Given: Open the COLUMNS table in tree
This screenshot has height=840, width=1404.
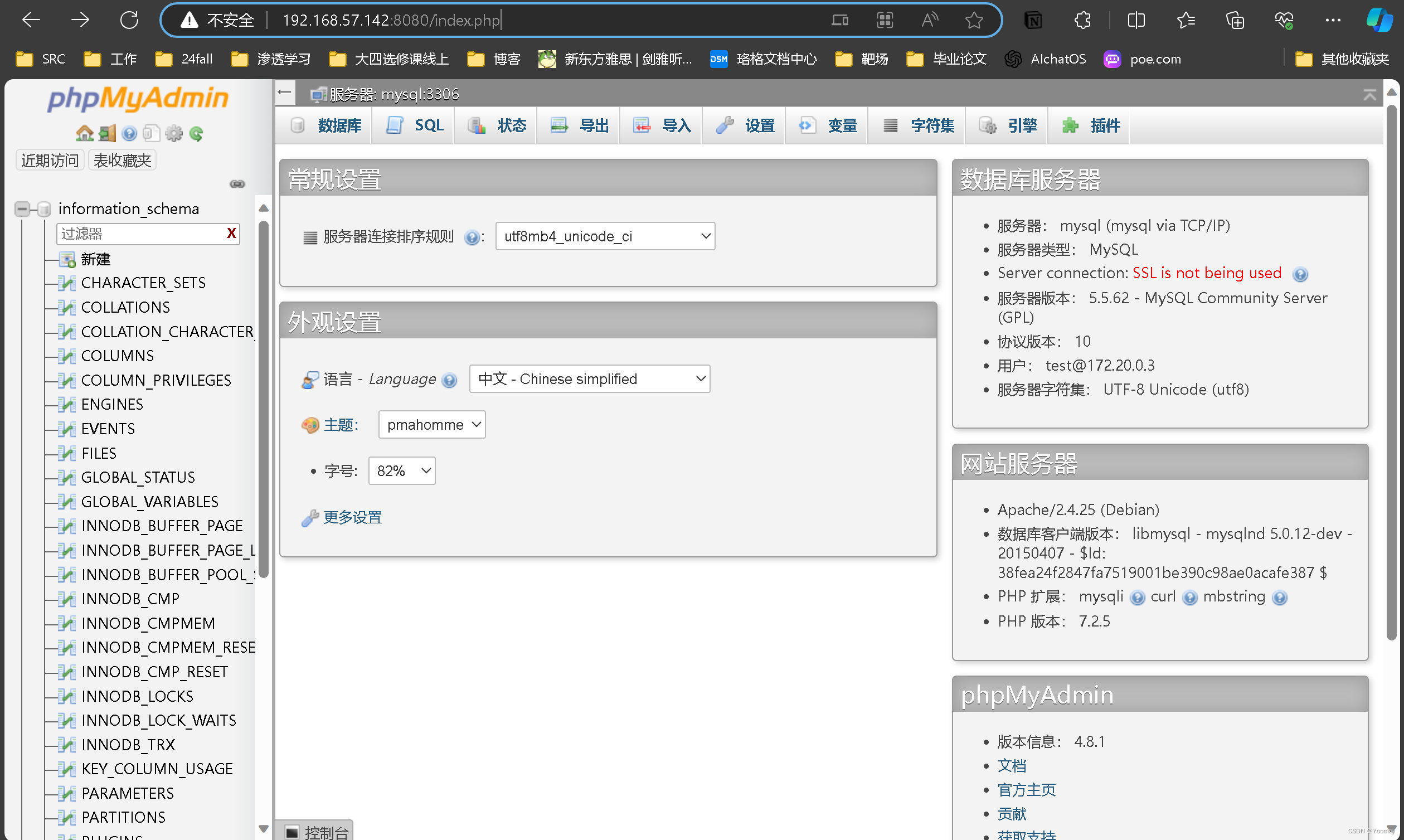Looking at the screenshot, I should pos(117,356).
